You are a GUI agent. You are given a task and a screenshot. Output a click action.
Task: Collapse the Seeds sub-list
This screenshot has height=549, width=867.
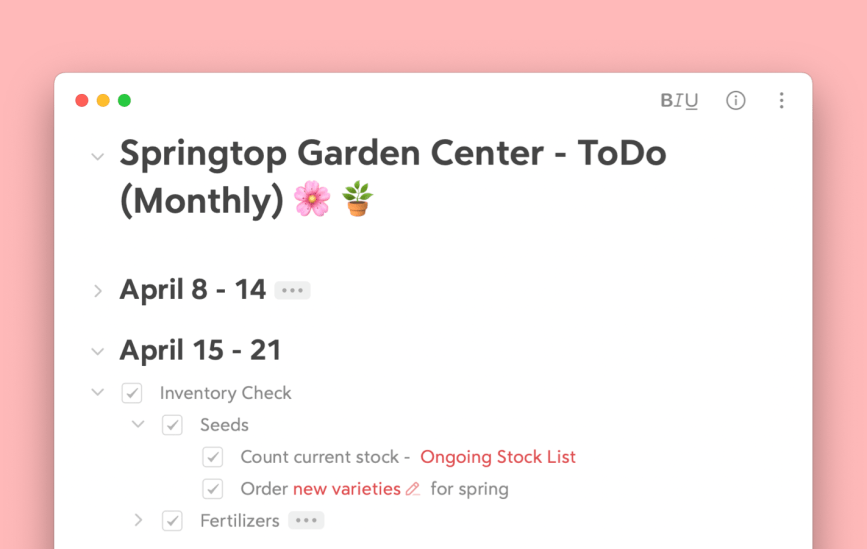coord(138,425)
